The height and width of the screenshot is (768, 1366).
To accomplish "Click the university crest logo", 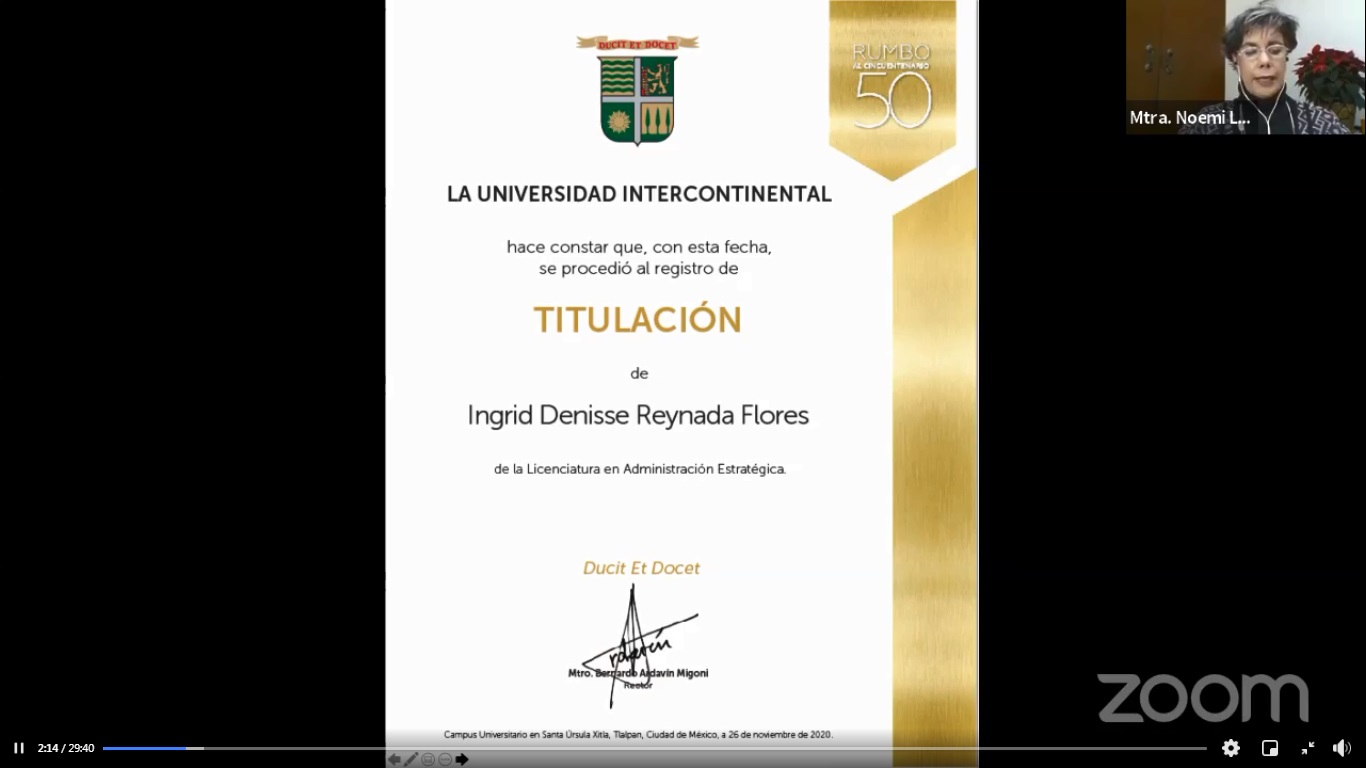I will point(638,91).
